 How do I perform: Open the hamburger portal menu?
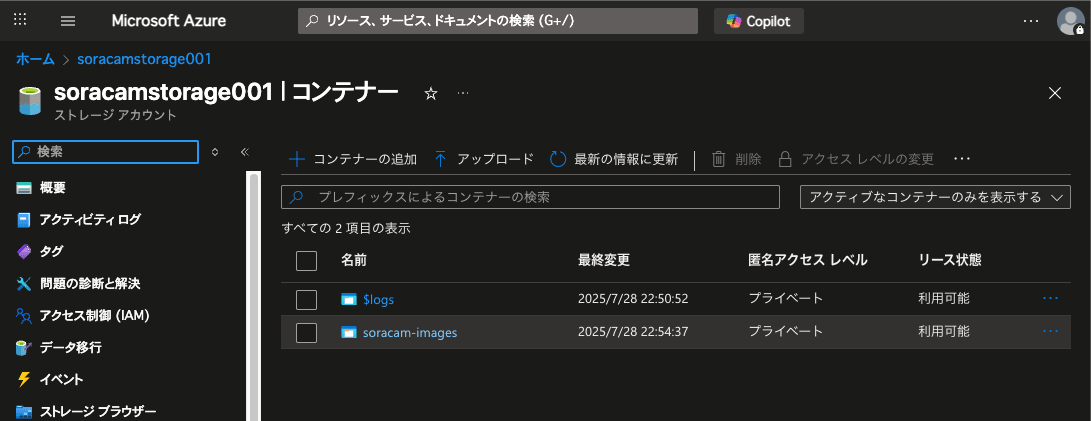pyautogui.click(x=67, y=21)
